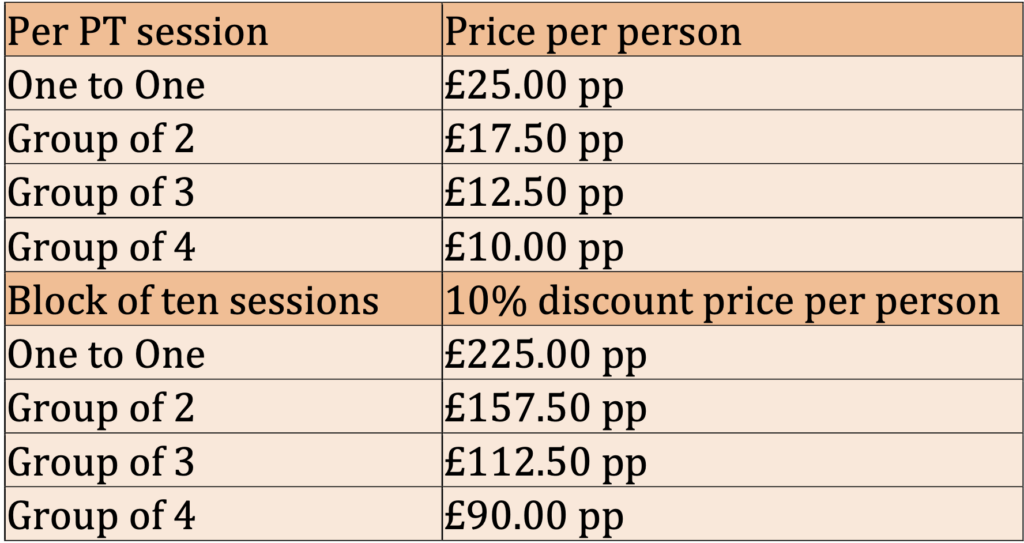
Task: Select the £157.50 pp price cell
Action: click(733, 405)
